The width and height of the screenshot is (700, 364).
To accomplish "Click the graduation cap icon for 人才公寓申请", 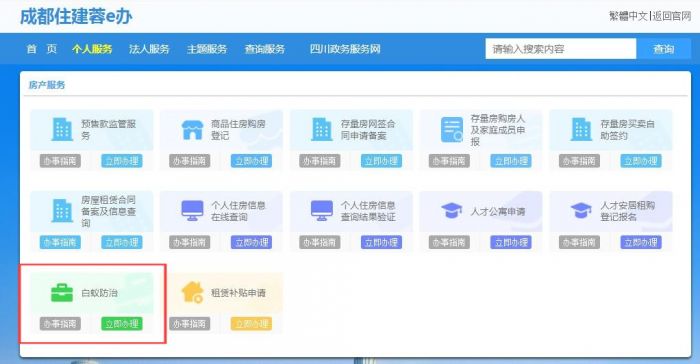I will pyautogui.click(x=451, y=211).
